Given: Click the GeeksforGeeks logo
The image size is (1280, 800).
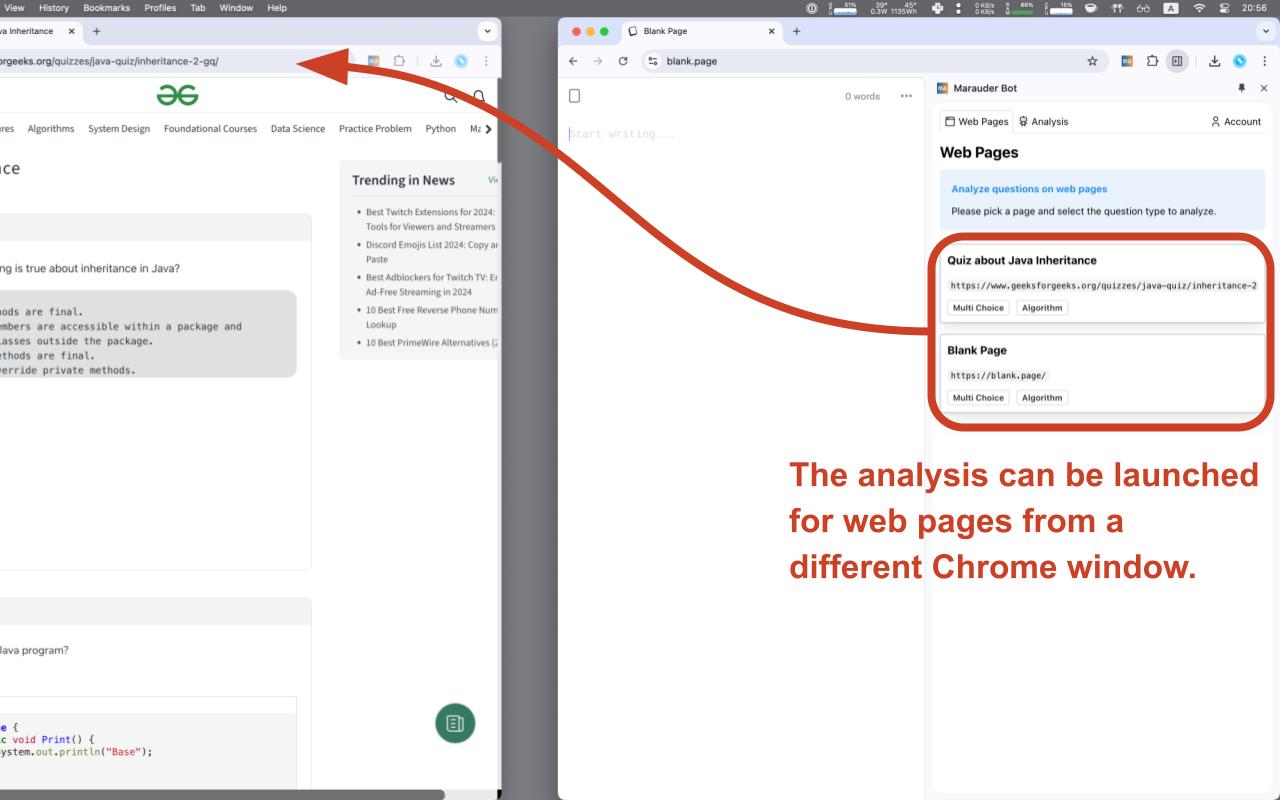Looking at the screenshot, I should pos(177,95).
